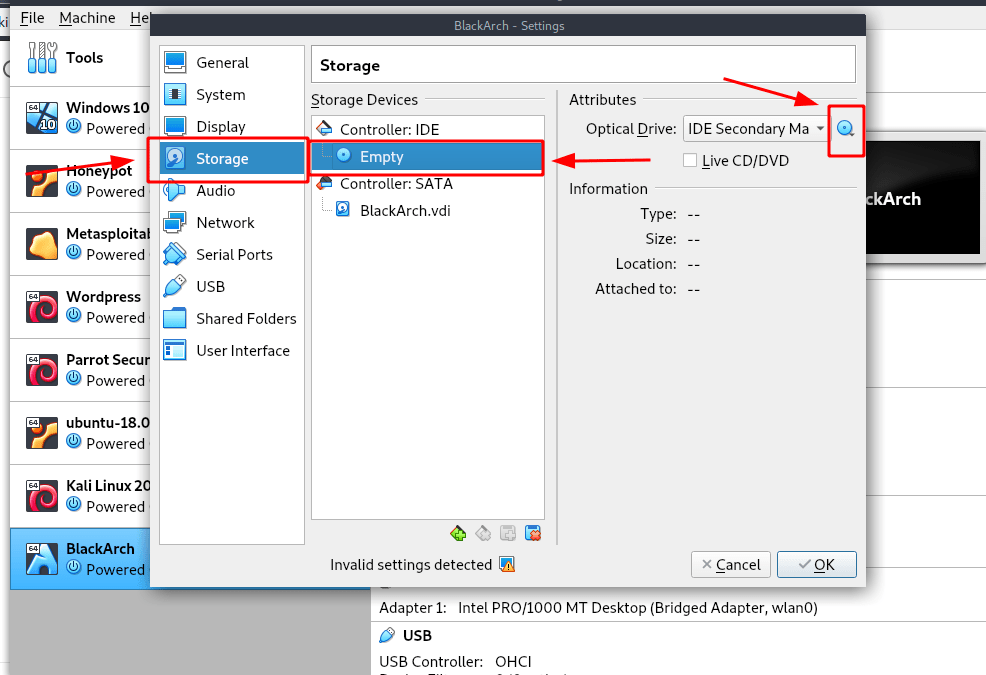Click the BlackArch - Settings title bar
The image size is (986, 675).
tap(508, 26)
